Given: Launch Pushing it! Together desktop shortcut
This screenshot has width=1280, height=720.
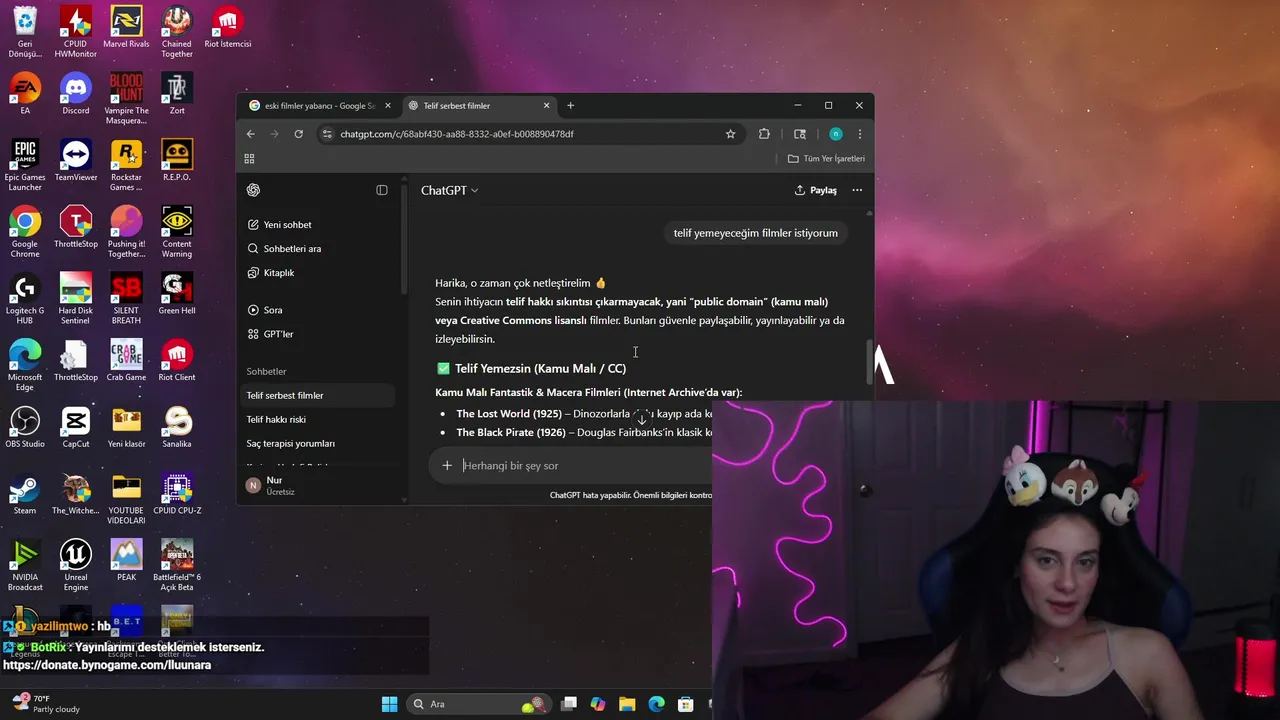Looking at the screenshot, I should [126, 231].
